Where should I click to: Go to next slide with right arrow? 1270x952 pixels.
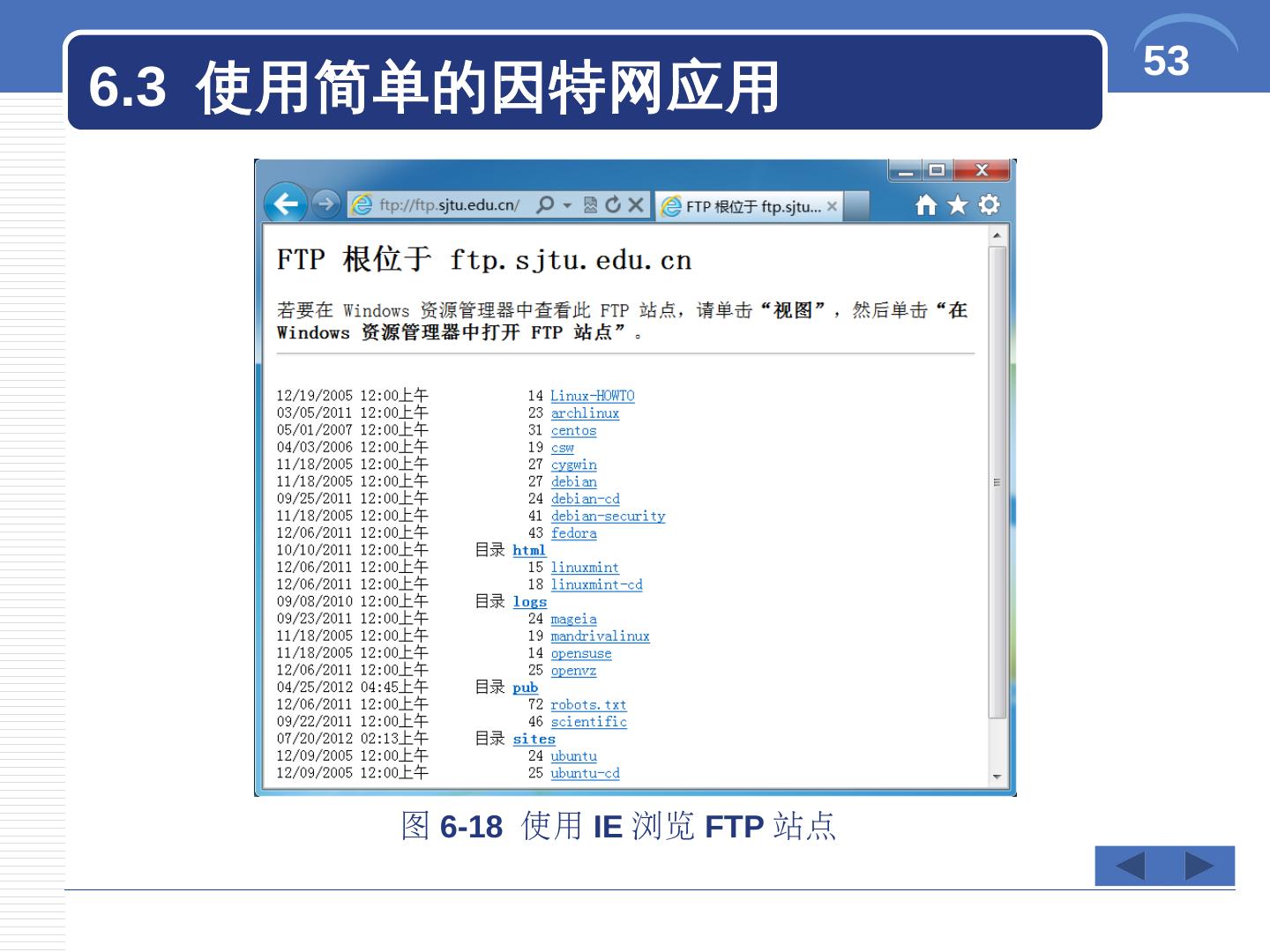(1199, 866)
